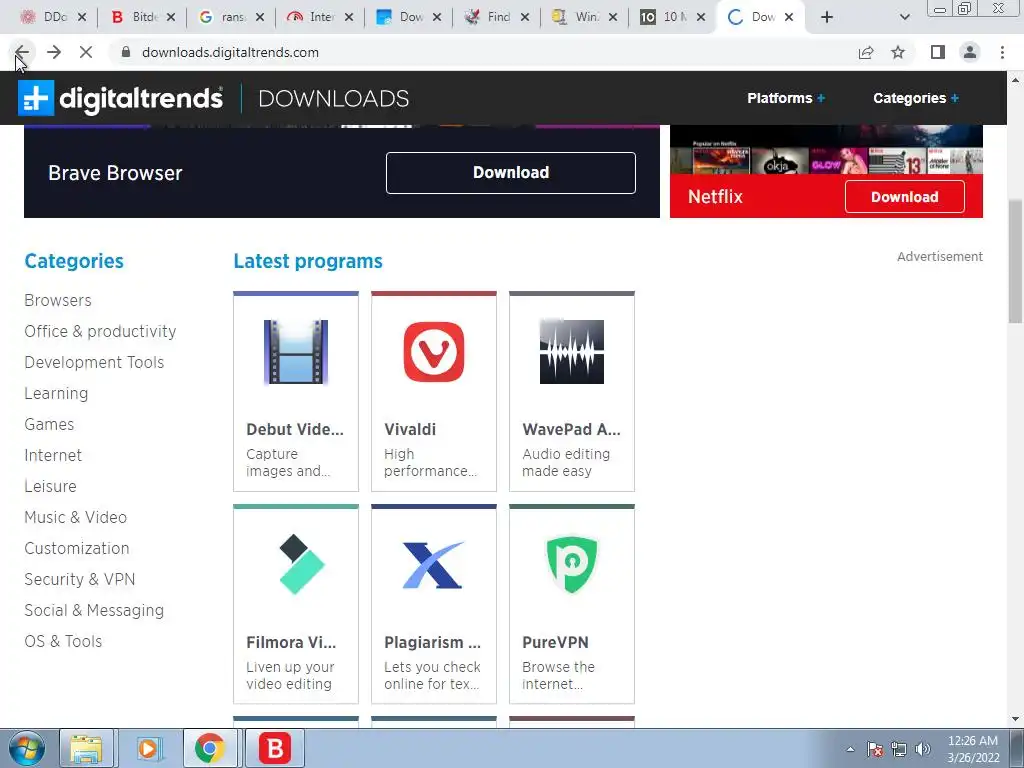The image size is (1024, 768).
Task: Click the Chrome taskbar icon
Action: point(210,748)
